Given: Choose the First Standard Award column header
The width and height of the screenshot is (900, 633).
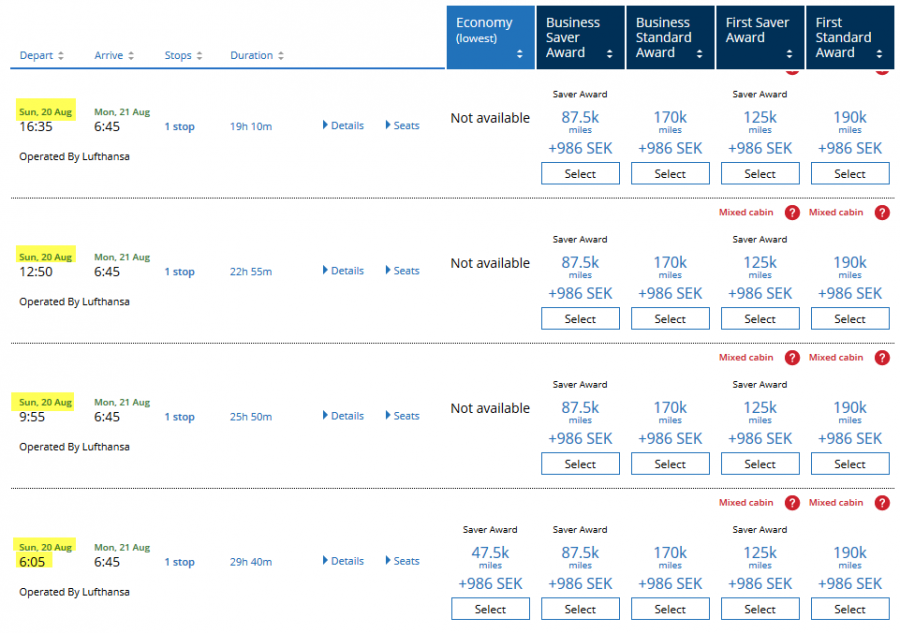Looking at the screenshot, I should coord(850,37).
